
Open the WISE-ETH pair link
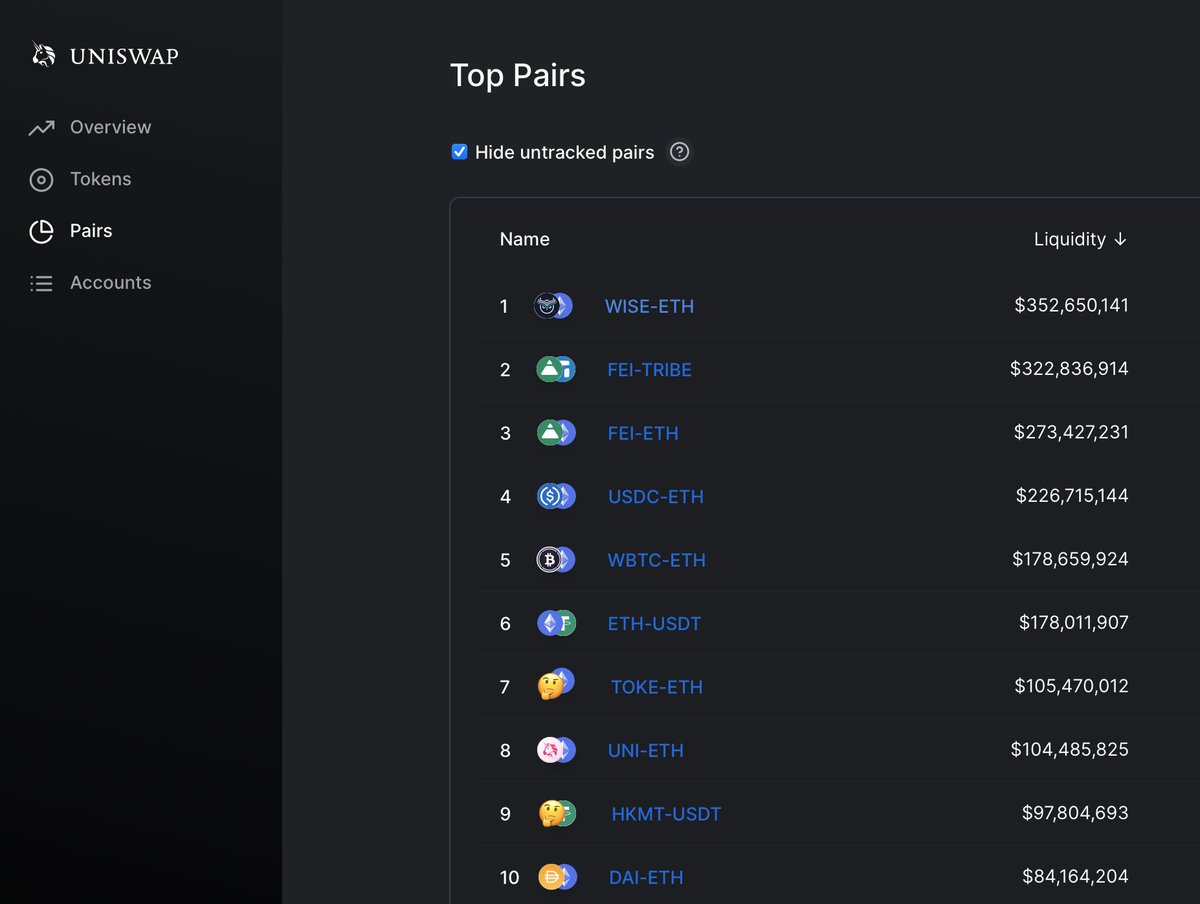pyautogui.click(x=649, y=306)
